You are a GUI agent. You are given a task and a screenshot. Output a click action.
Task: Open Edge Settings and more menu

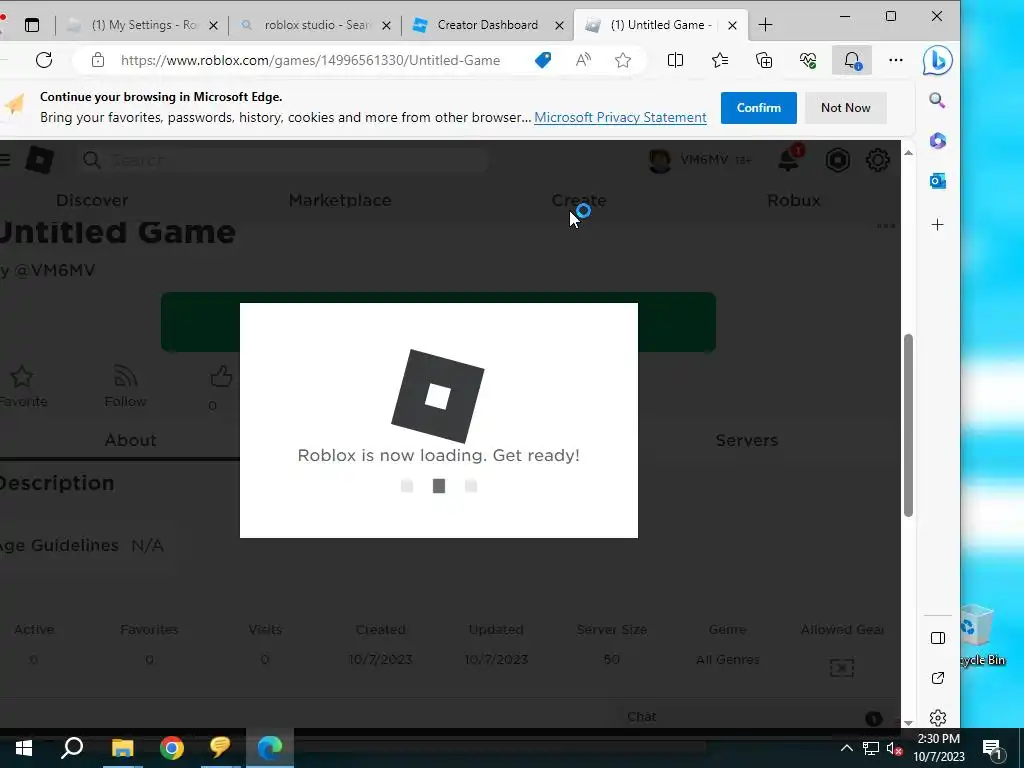(x=896, y=60)
